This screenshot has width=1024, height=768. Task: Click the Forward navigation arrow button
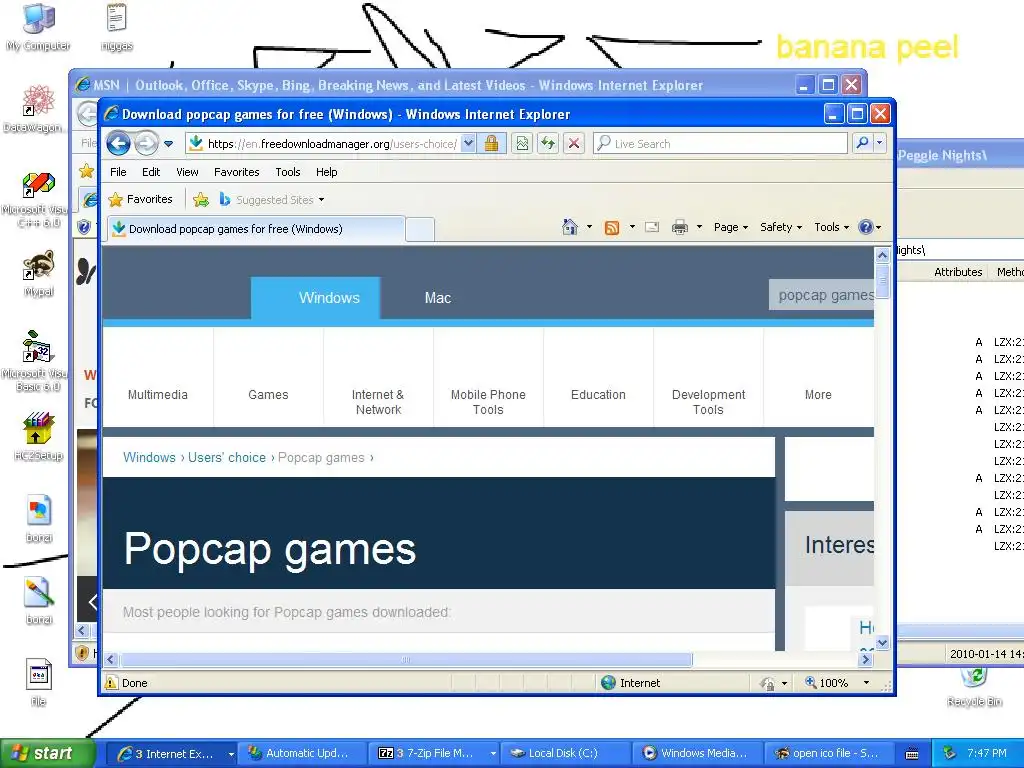[x=146, y=143]
